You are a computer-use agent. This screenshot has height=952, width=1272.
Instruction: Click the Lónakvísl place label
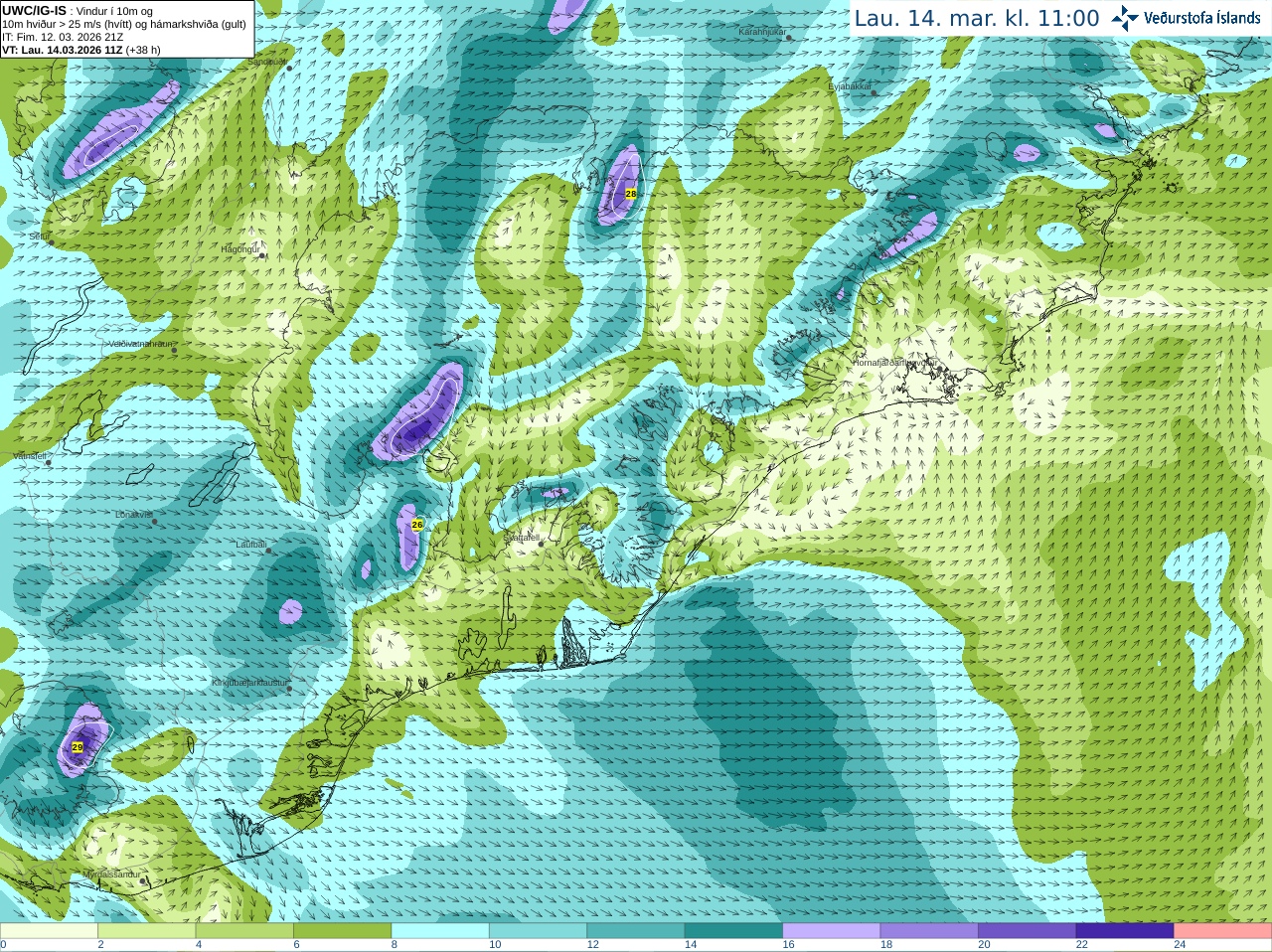pyautogui.click(x=133, y=515)
